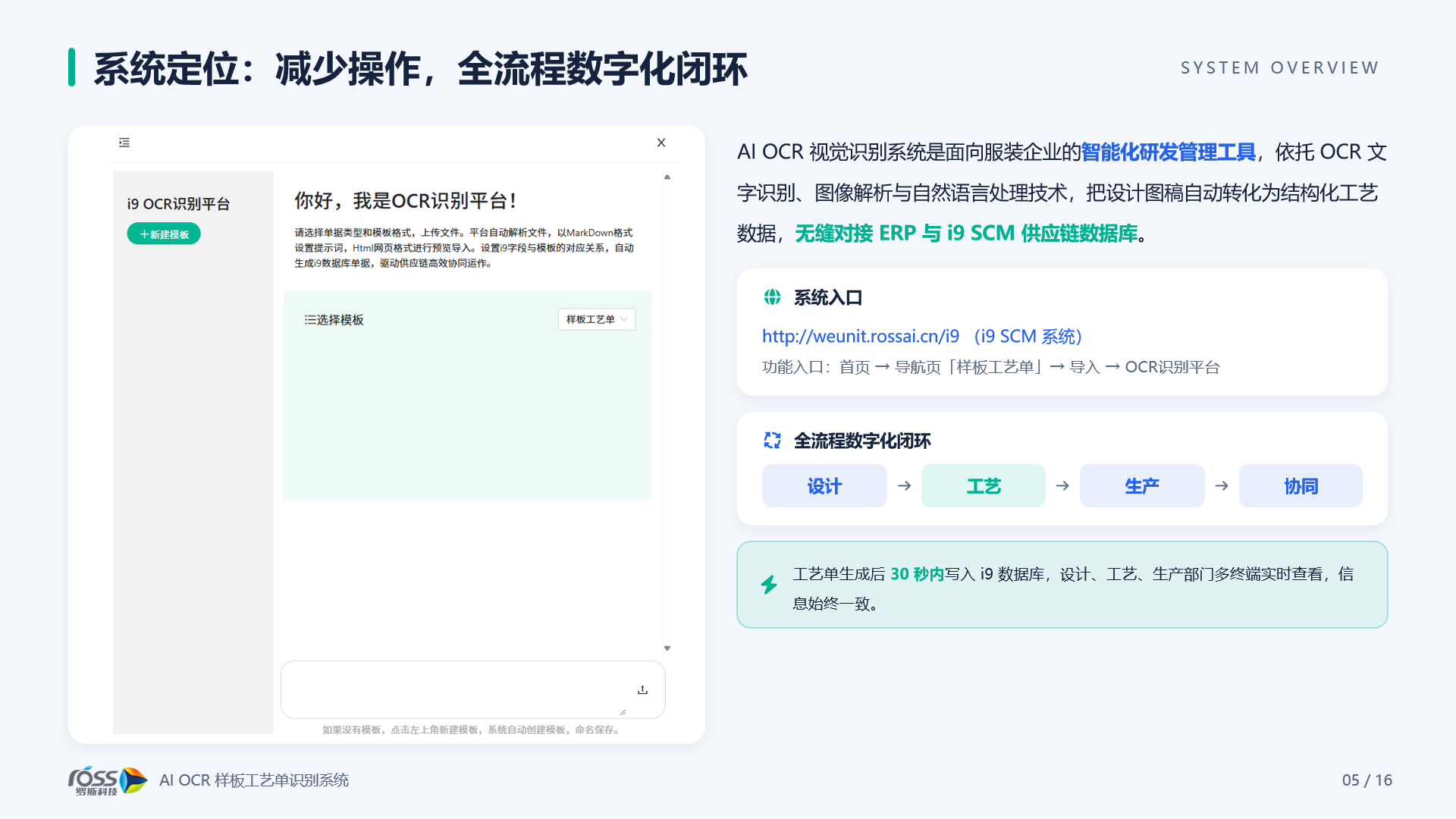Open the weunit.rossai.cn/i9 link
The height and width of the screenshot is (819, 1456).
[x=860, y=336]
